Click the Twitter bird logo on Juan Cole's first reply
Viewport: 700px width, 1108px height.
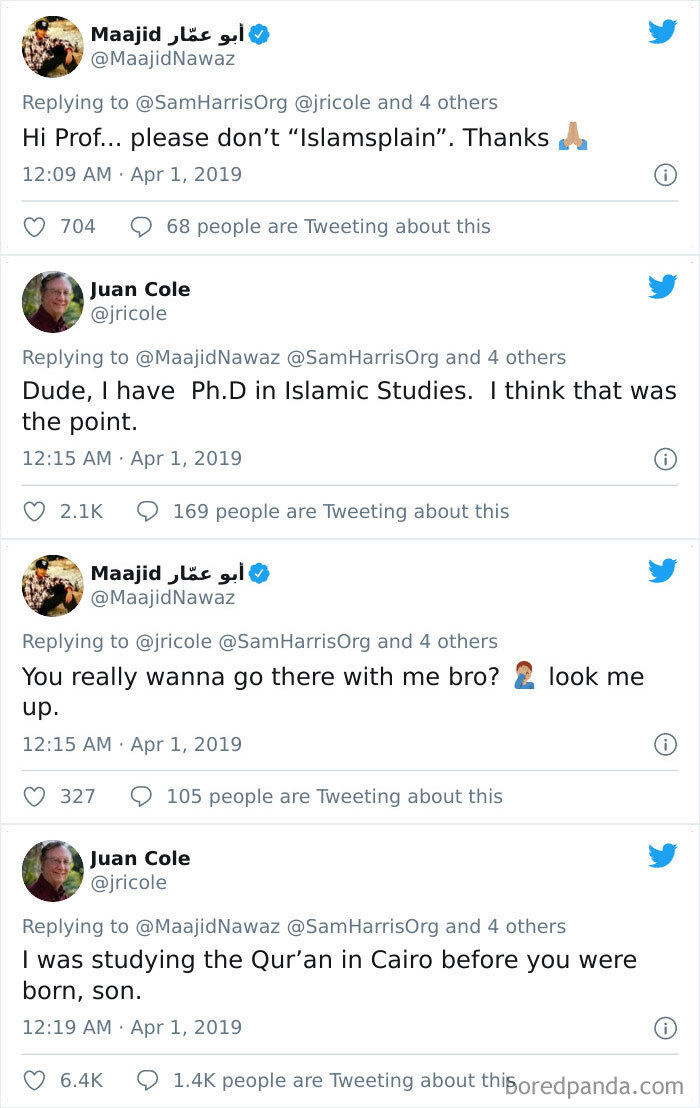pyautogui.click(x=662, y=287)
